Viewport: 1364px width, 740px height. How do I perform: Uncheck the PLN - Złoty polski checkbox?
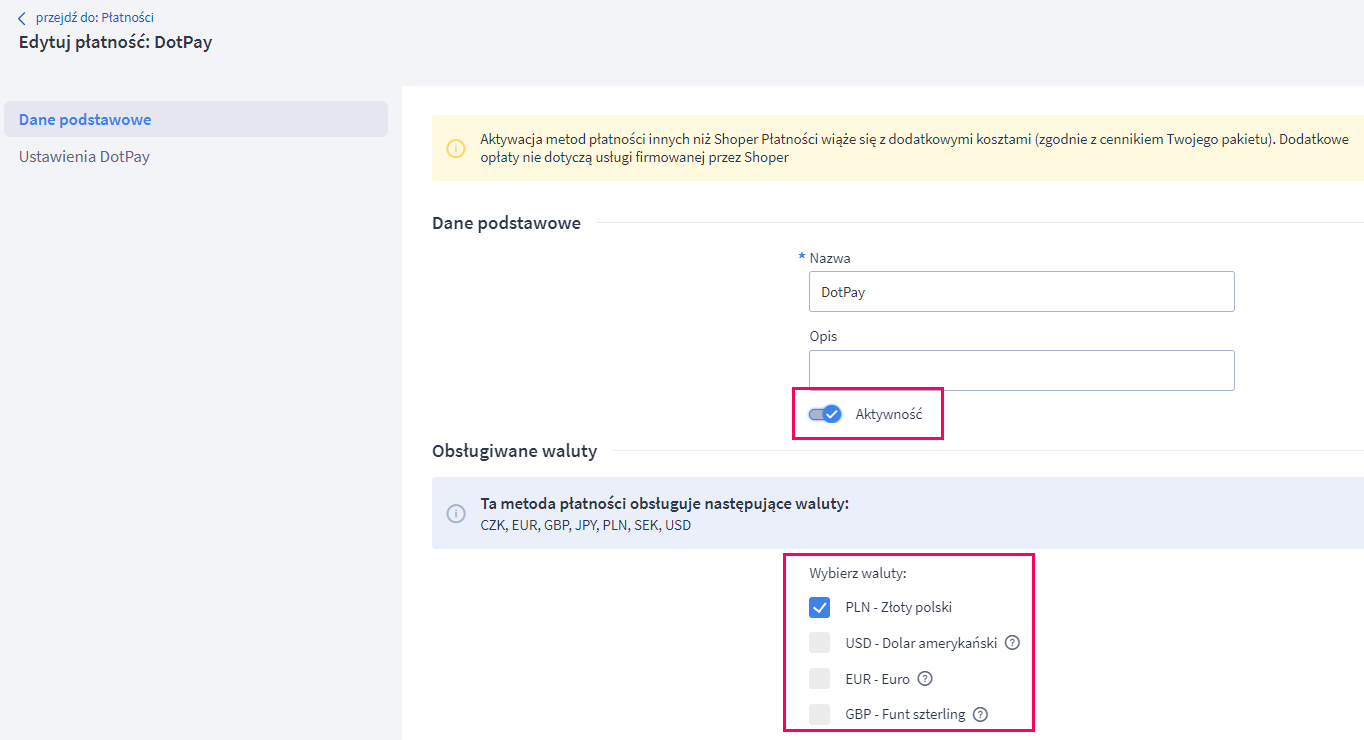point(820,607)
